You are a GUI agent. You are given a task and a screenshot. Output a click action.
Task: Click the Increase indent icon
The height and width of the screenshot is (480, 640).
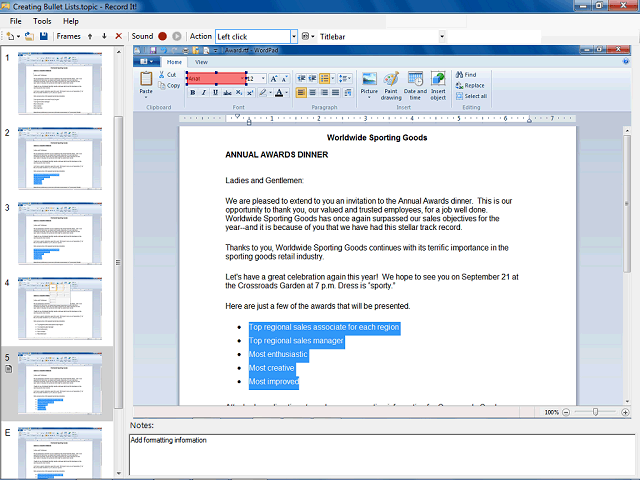312,78
